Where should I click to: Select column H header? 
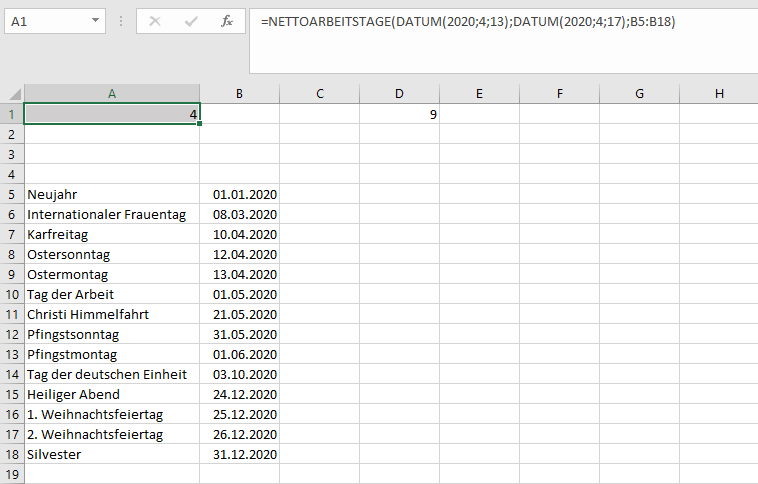pyautogui.click(x=719, y=93)
